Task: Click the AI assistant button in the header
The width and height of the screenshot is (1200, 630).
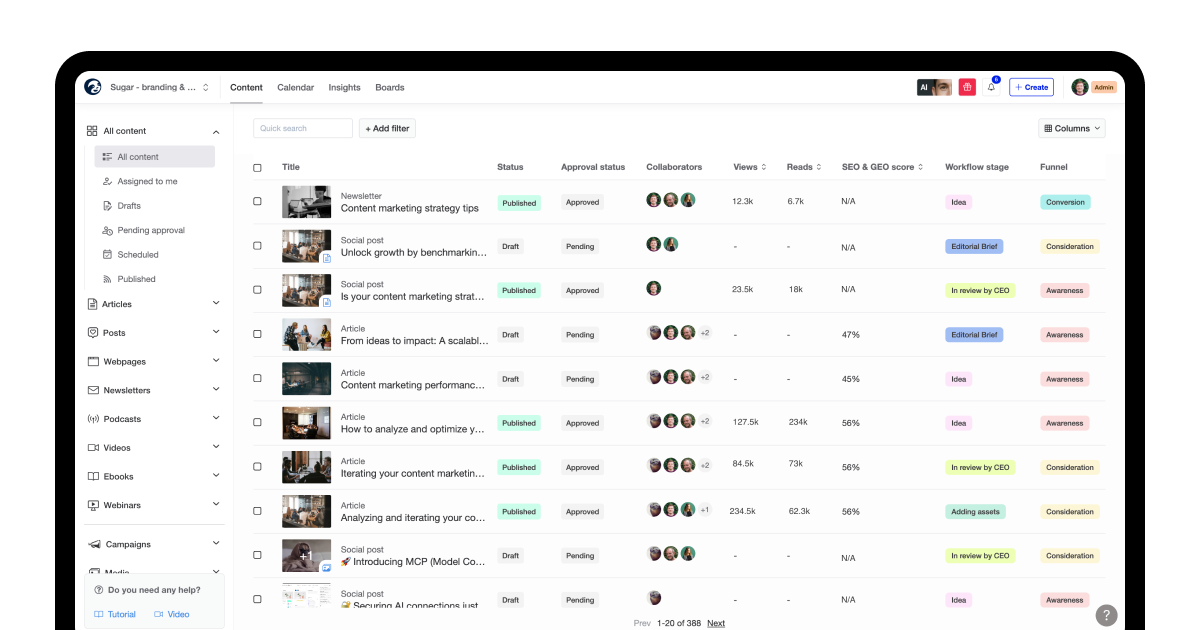Action: click(932, 87)
